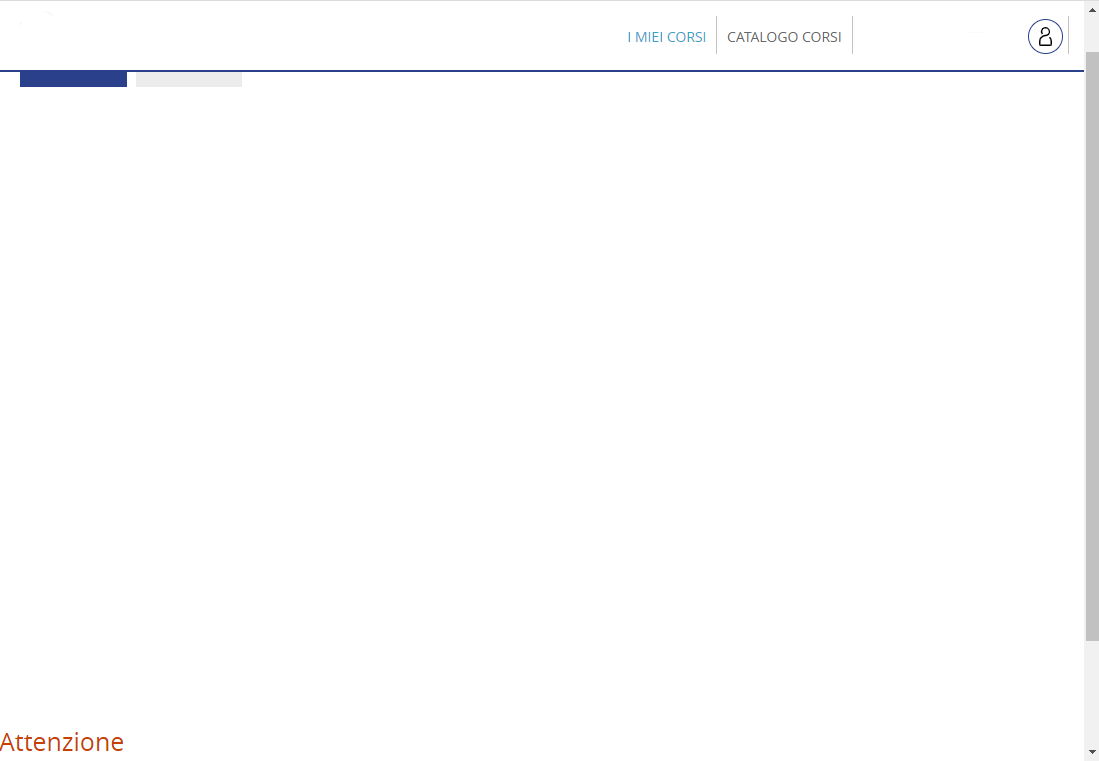This screenshot has height=761, width=1099.
Task: Click the circled person avatar in header
Action: (x=1045, y=37)
